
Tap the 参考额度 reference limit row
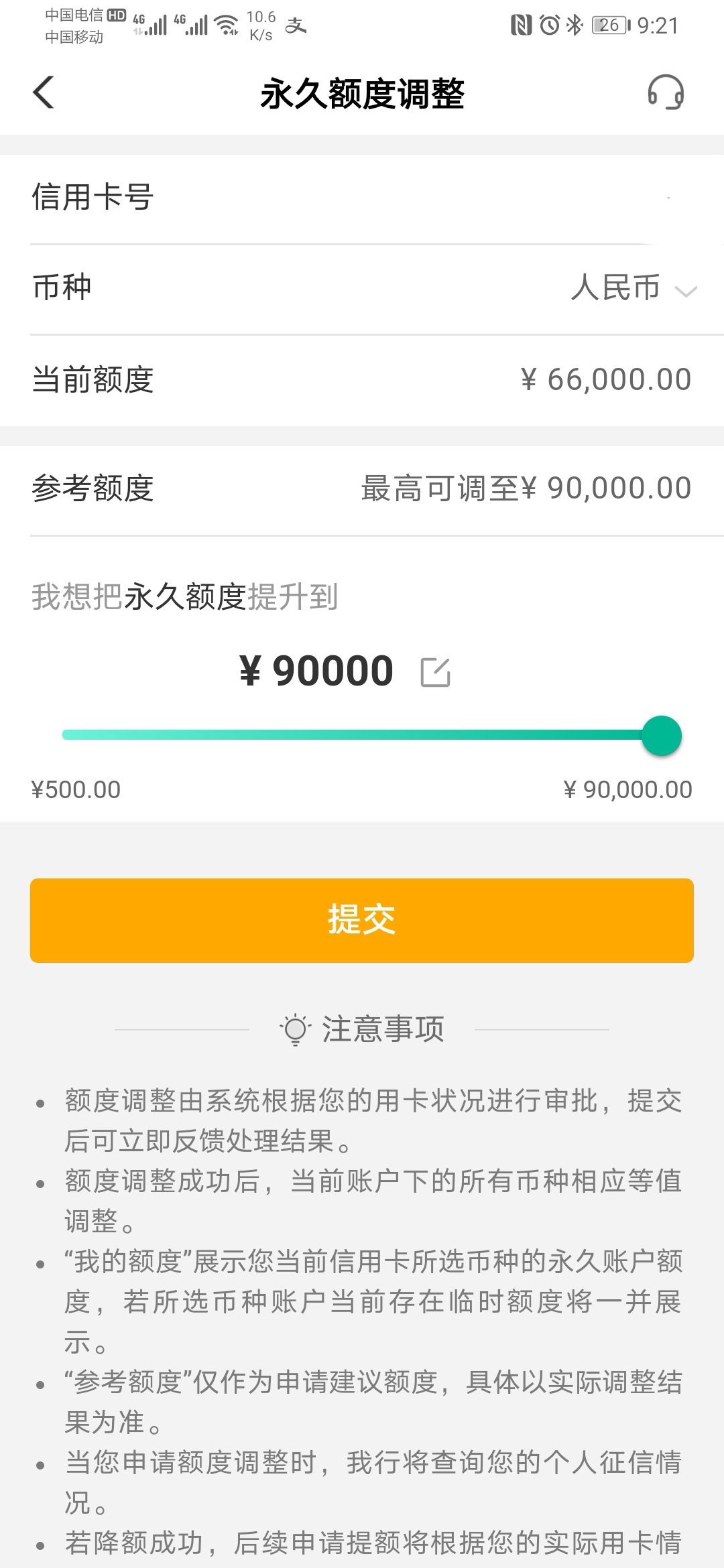[x=362, y=489]
